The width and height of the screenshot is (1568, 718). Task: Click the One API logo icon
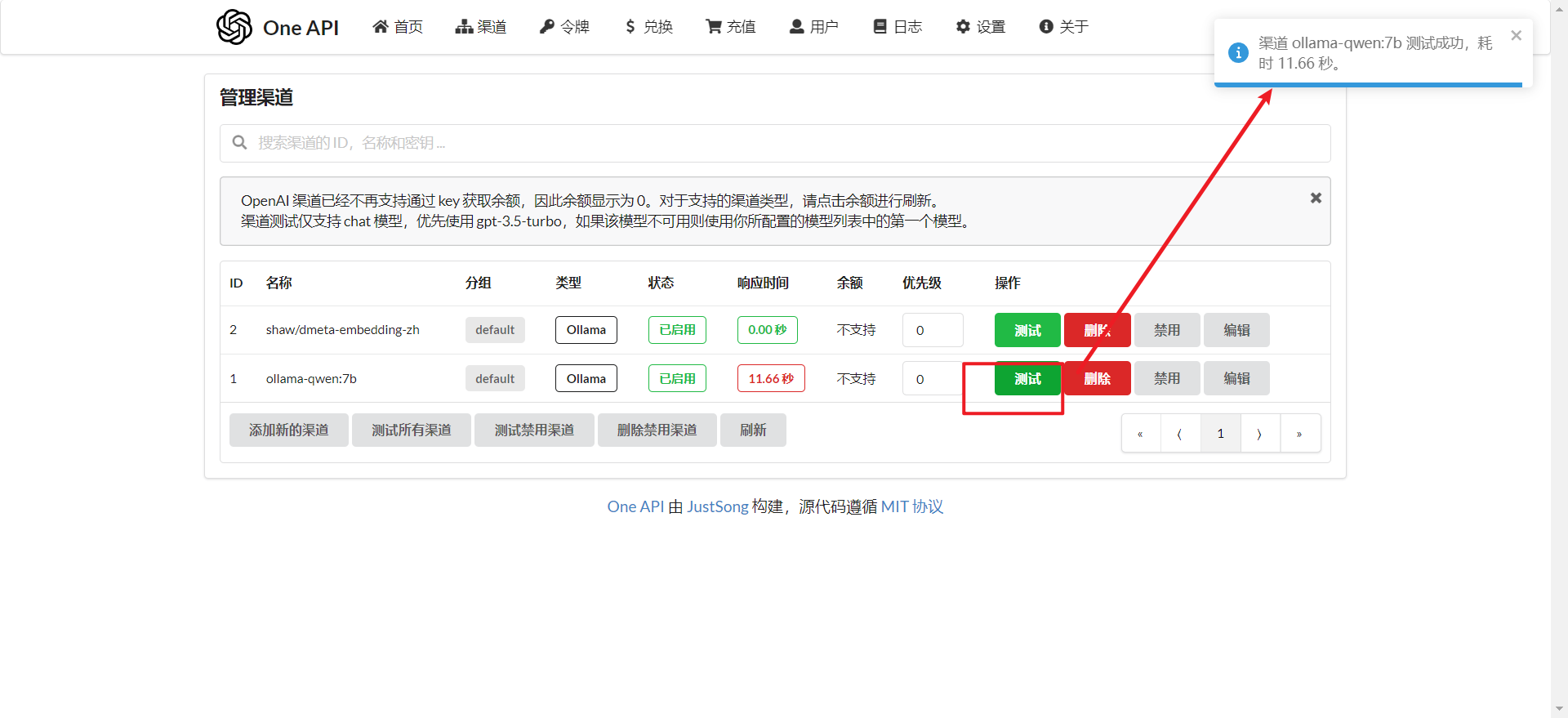234,27
